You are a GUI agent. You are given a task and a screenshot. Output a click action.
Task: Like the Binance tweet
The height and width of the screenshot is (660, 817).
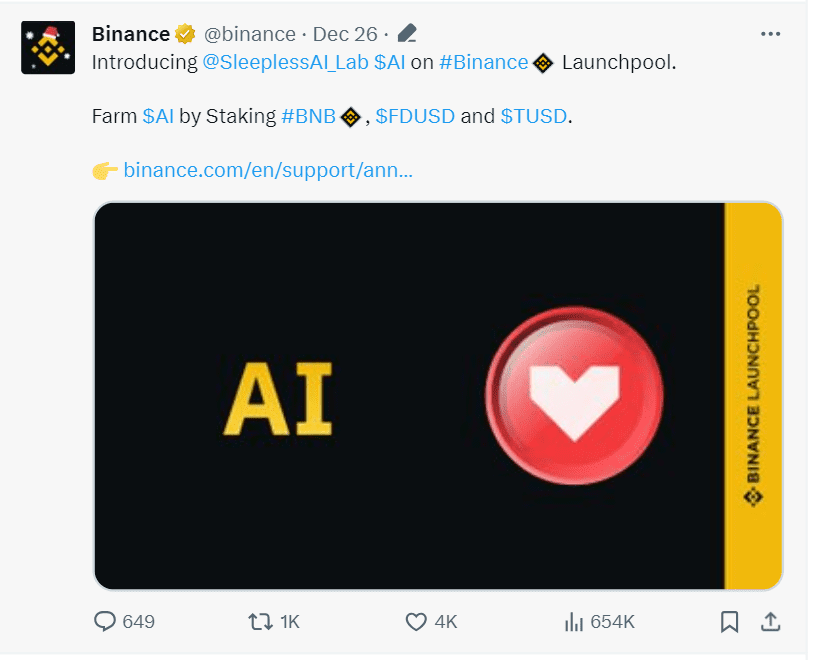[x=415, y=621]
